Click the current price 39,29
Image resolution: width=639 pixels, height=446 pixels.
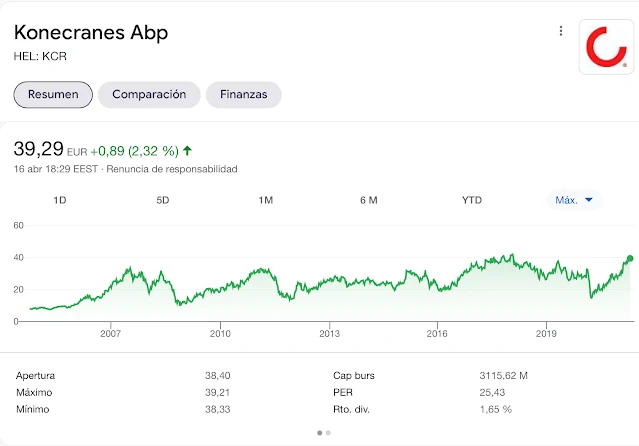[x=39, y=149]
